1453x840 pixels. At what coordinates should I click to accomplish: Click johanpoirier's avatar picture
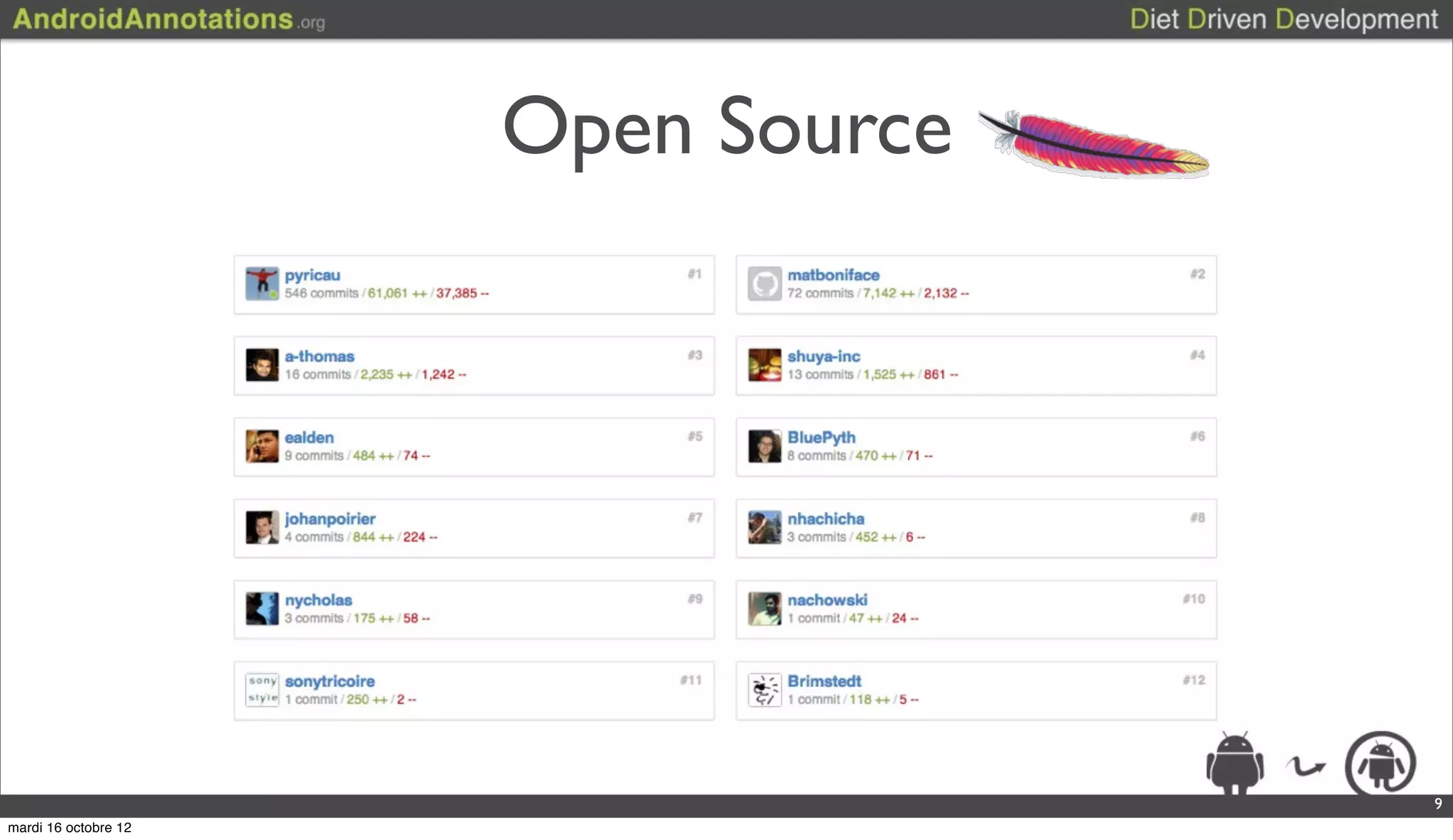tap(262, 527)
